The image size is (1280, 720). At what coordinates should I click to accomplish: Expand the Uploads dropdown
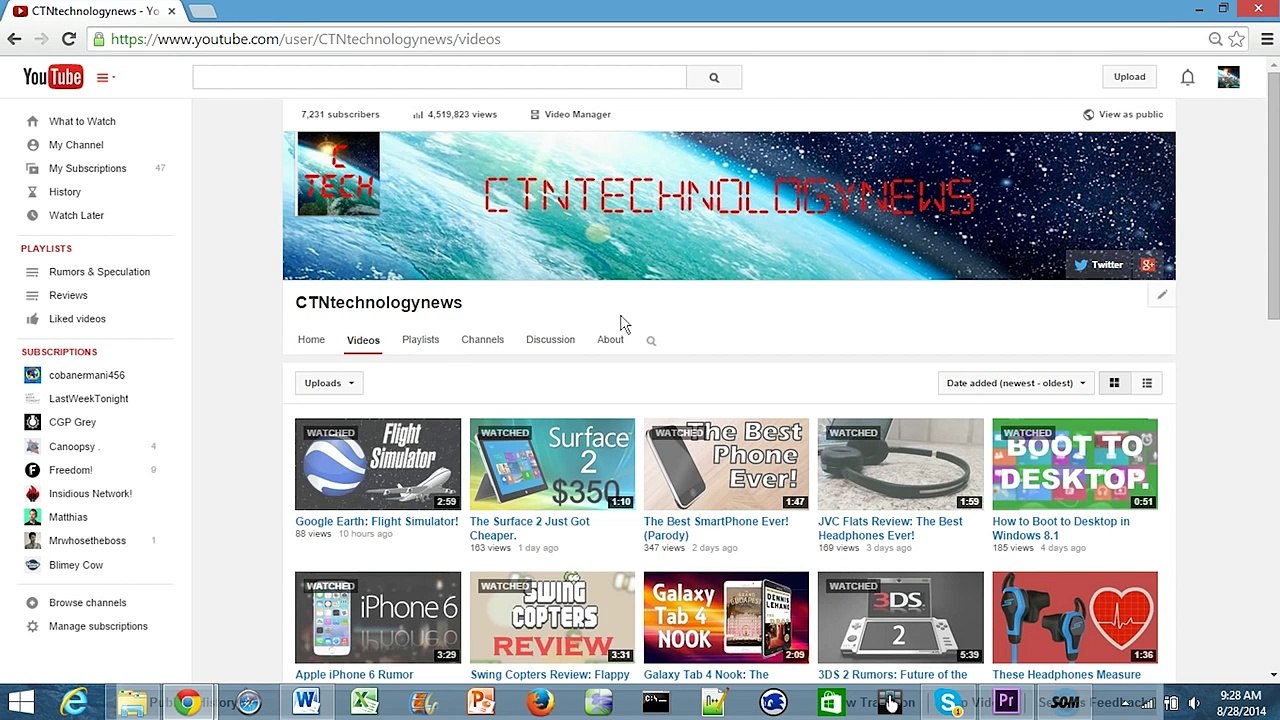329,383
